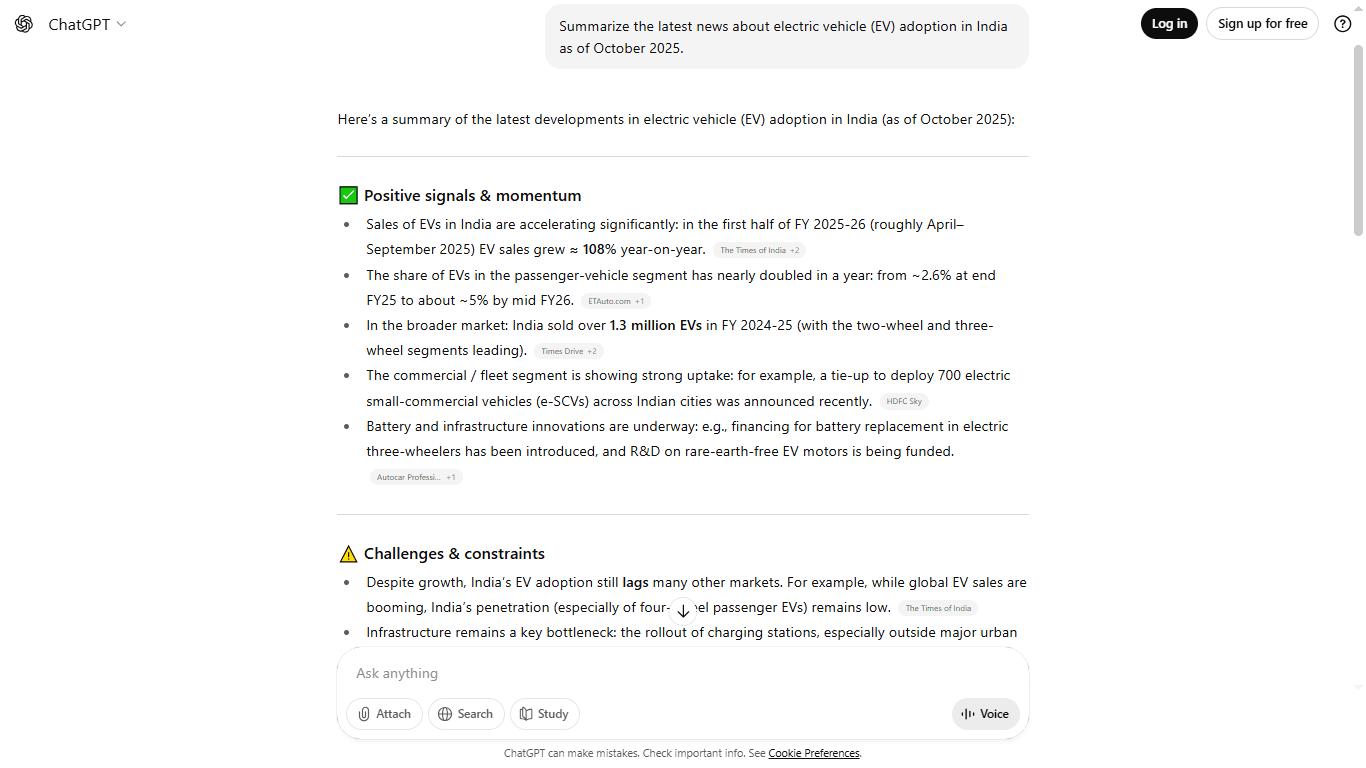Screen dimensions: 1366x768
Task: Enable the Search globe tool
Action: click(x=466, y=714)
